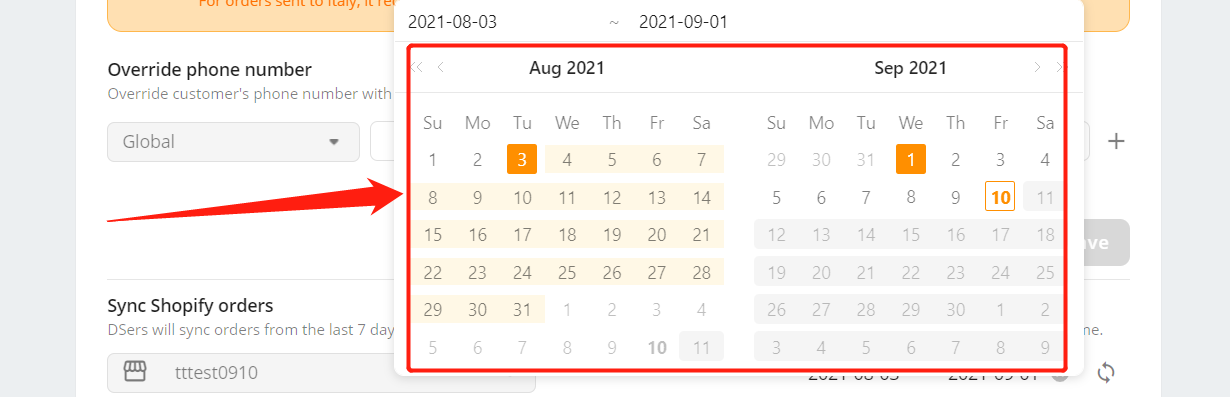Choose August 17 in the calendar
Image resolution: width=1230 pixels, height=397 pixels.
tap(522, 235)
